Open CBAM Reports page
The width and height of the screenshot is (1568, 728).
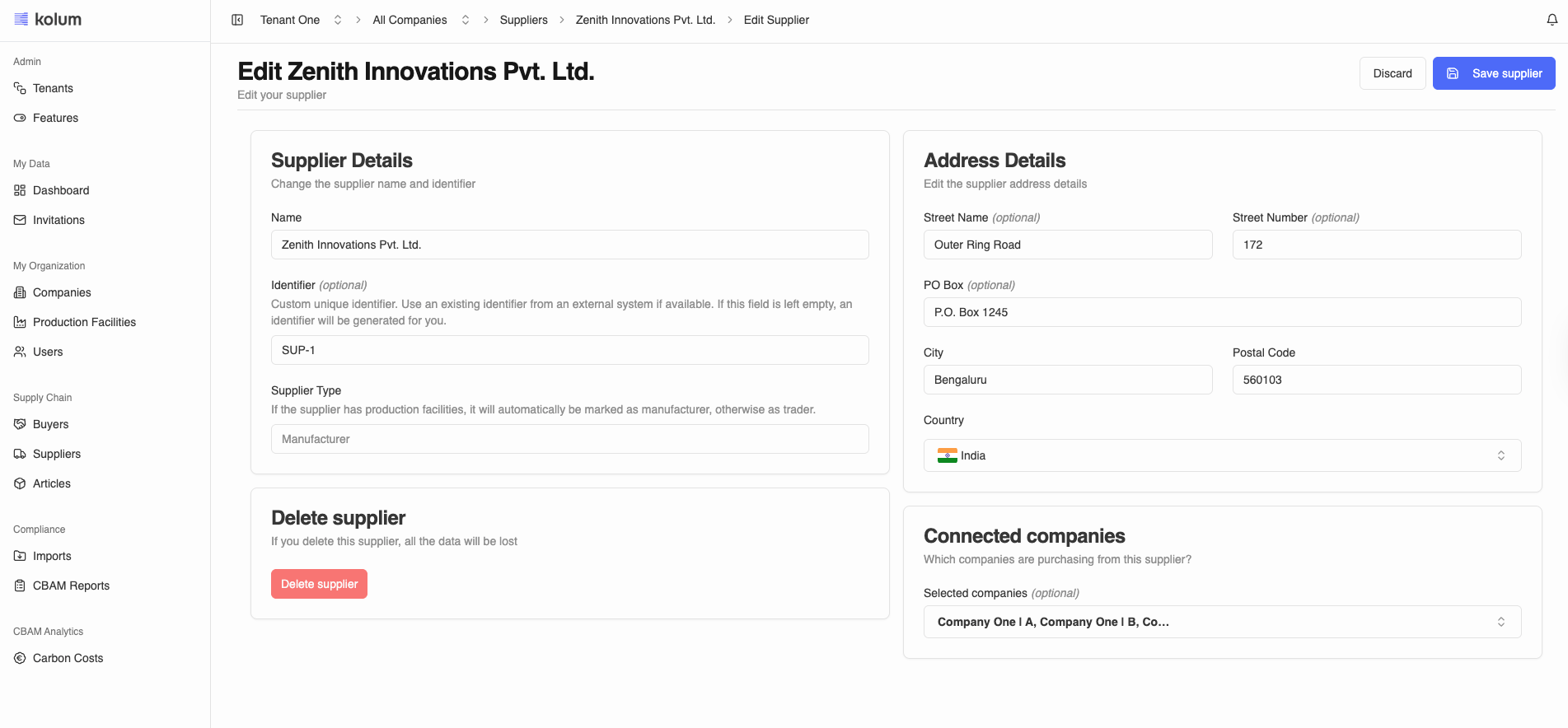click(71, 586)
